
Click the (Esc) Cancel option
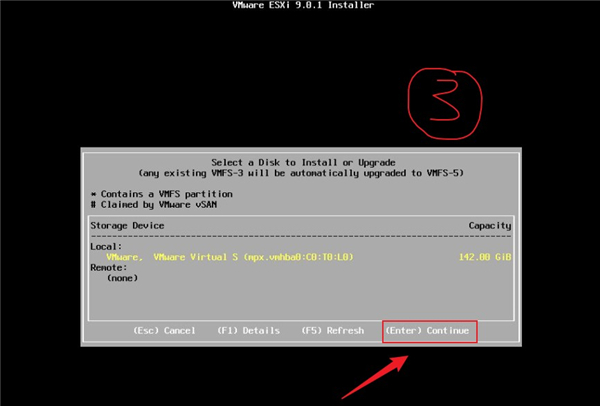click(165, 330)
